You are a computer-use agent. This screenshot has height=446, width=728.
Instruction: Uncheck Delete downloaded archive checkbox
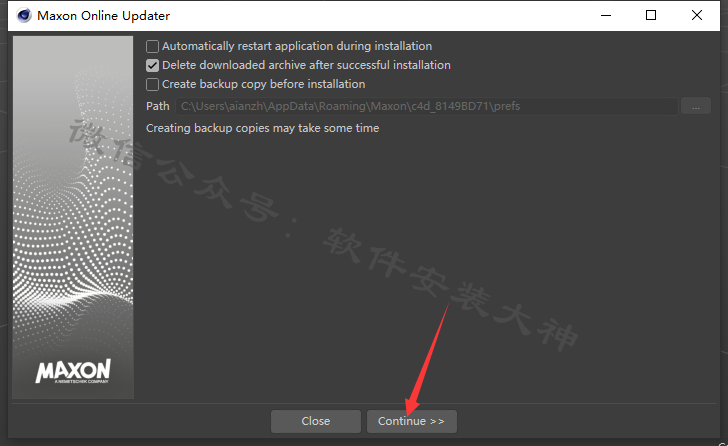(x=152, y=65)
